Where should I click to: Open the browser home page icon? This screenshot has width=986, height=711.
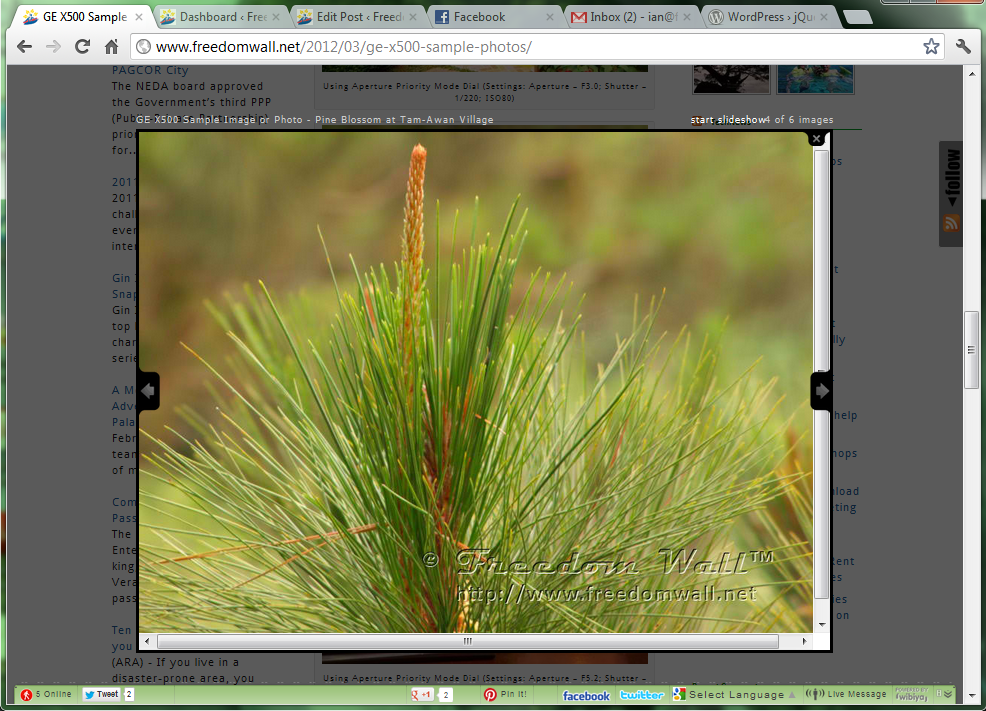(111, 47)
